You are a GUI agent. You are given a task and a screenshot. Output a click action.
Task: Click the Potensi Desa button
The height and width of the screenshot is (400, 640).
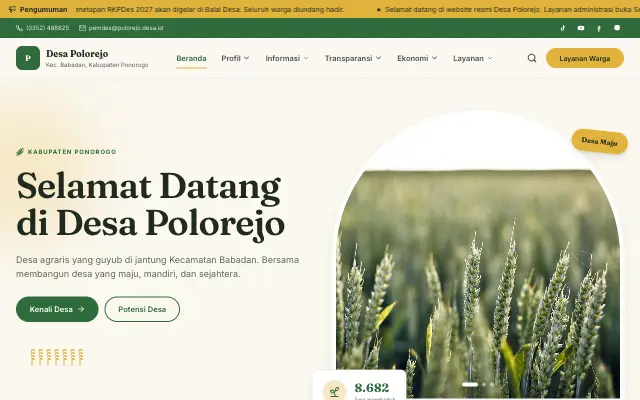(142, 309)
